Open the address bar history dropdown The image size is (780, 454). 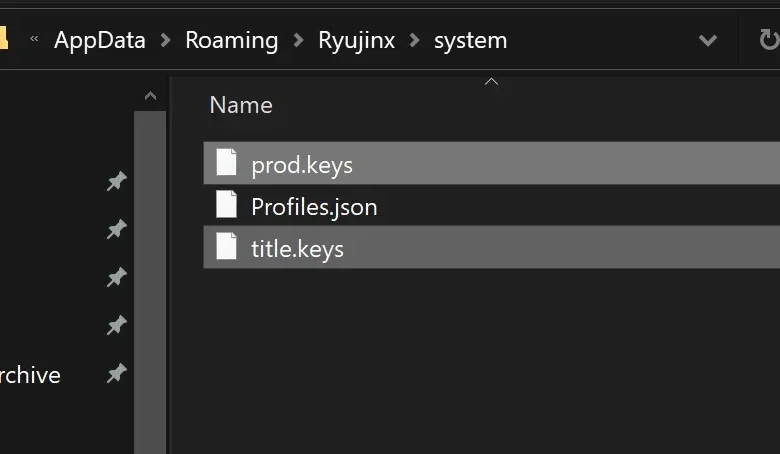tap(707, 40)
